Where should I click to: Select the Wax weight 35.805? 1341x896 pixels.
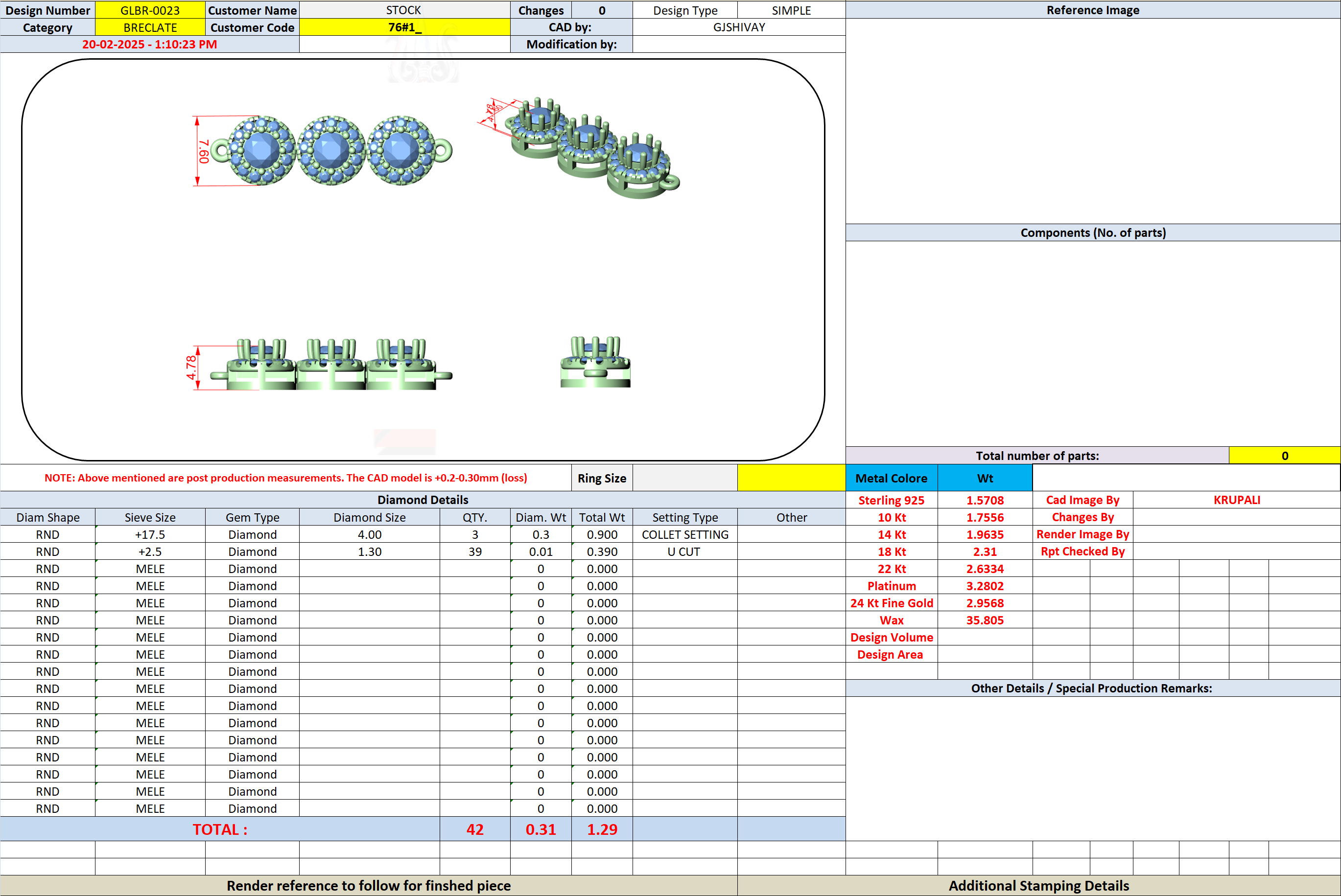pyautogui.click(x=985, y=620)
